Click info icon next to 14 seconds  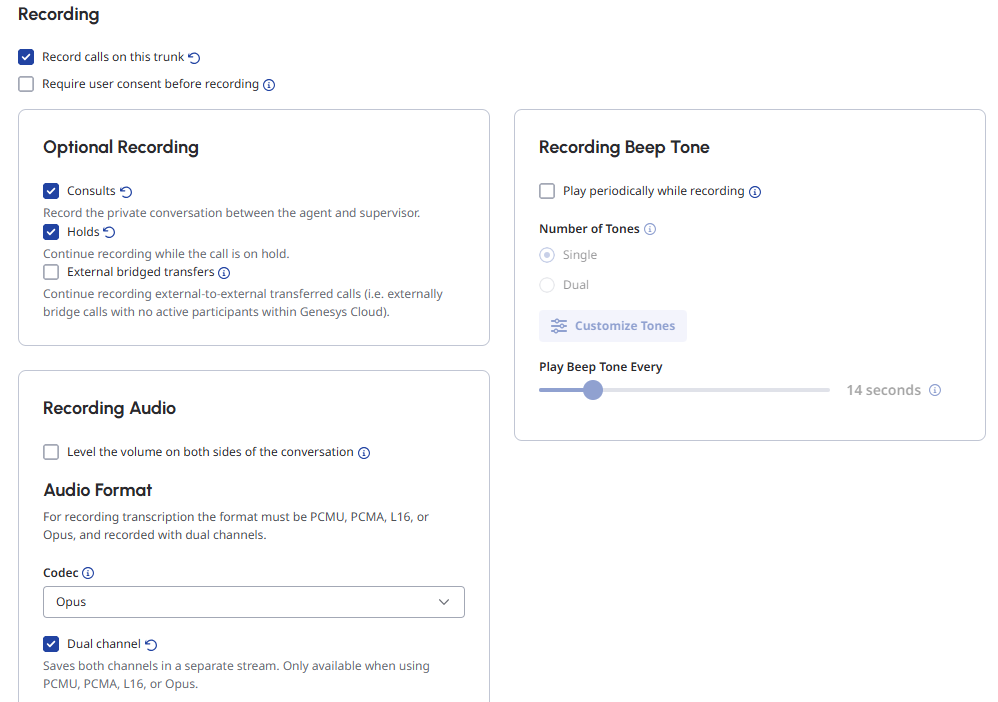point(935,390)
